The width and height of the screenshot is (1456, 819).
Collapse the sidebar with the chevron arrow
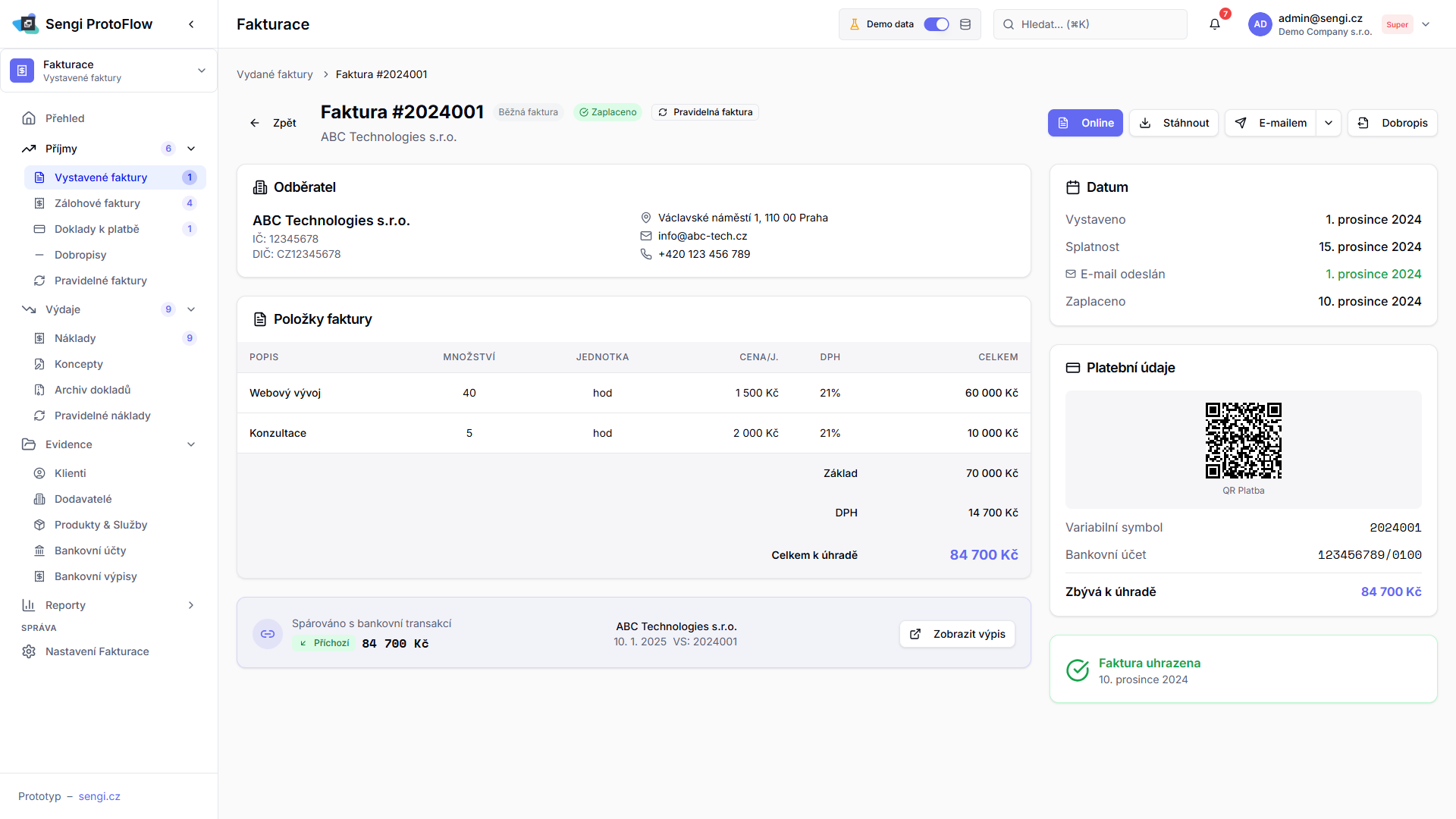point(191,24)
